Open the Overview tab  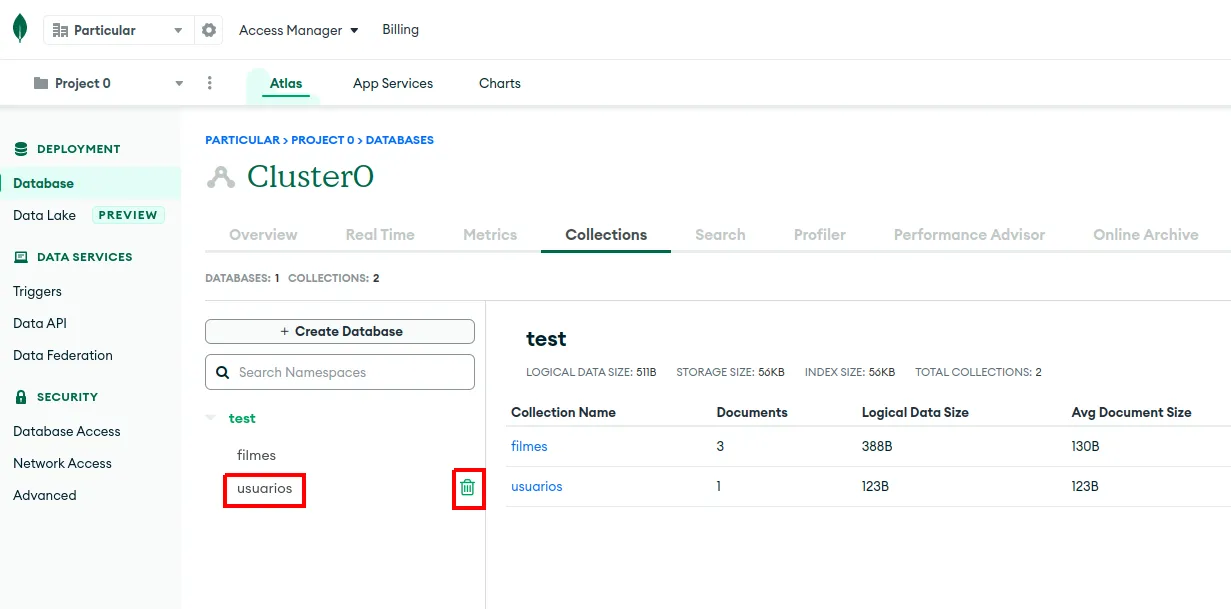pyautogui.click(x=263, y=235)
